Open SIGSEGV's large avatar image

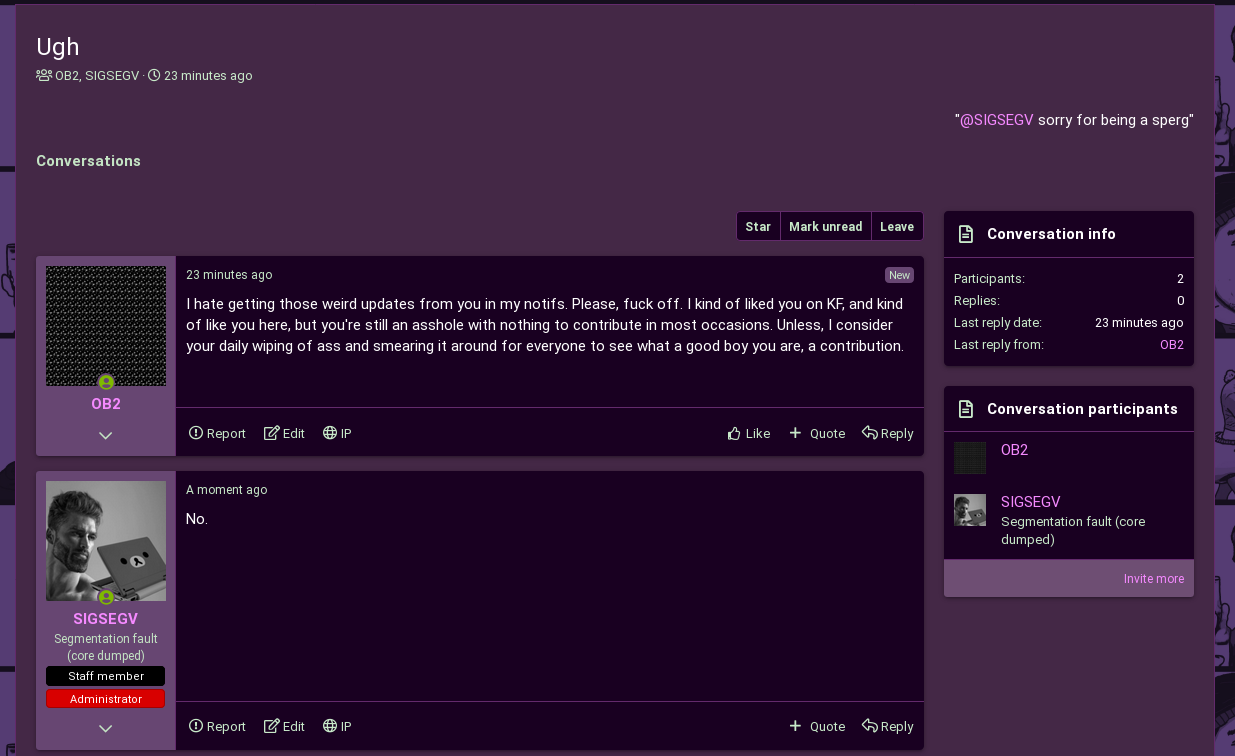[x=106, y=541]
